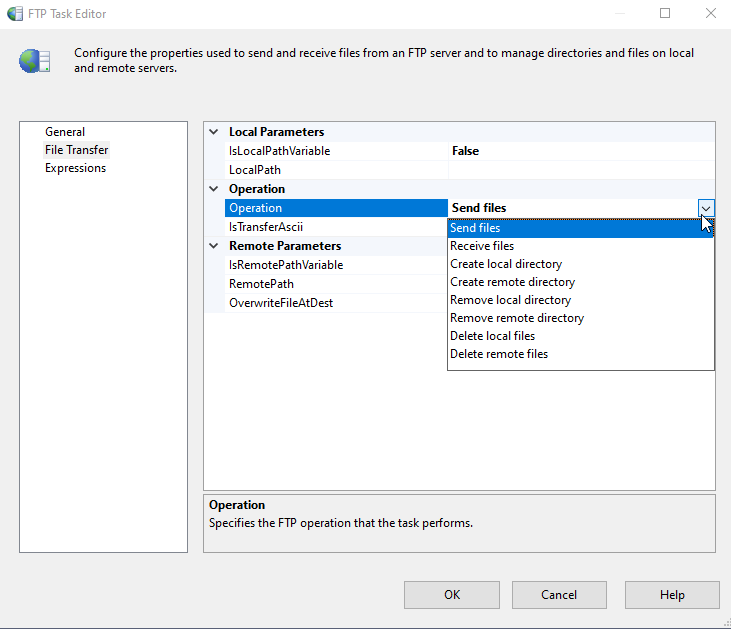Open the Expressions page

point(75,168)
